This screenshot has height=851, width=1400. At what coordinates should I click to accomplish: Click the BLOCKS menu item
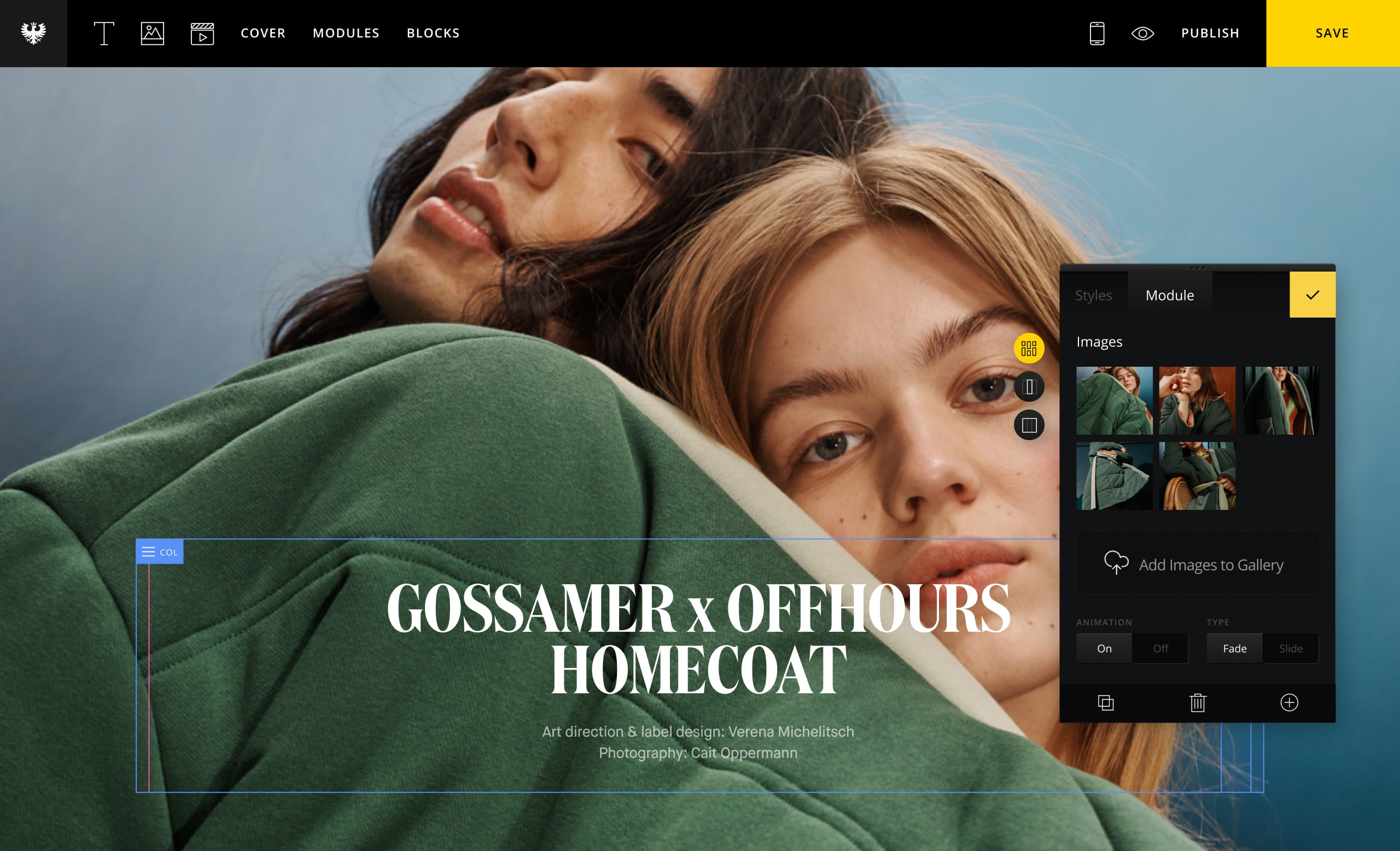(x=433, y=33)
